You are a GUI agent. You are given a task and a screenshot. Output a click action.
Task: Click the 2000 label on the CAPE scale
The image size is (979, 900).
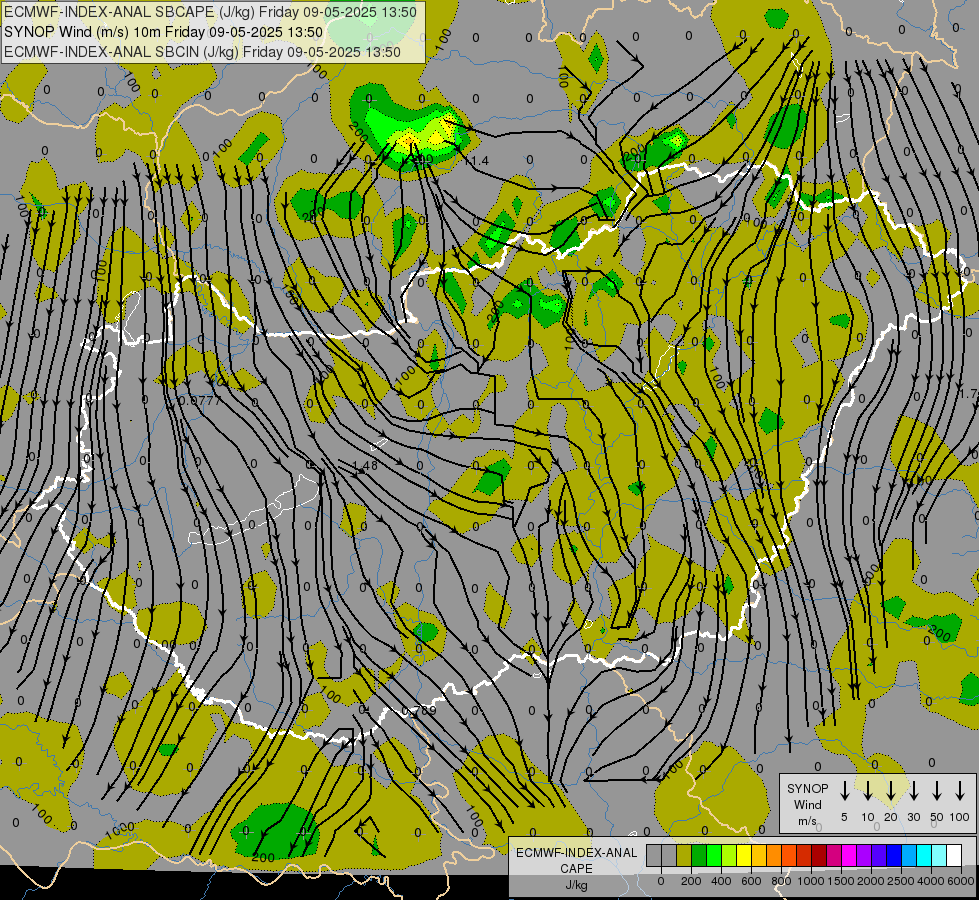[871, 881]
